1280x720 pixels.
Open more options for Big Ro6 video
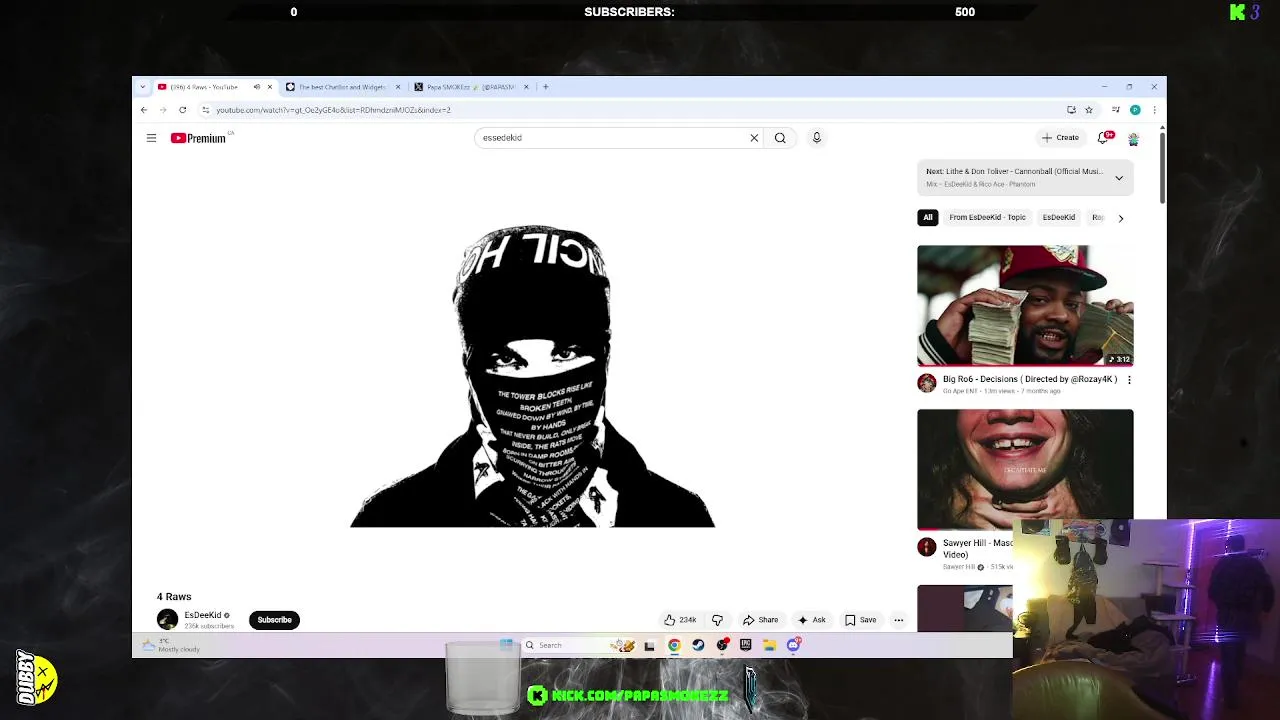pos(1129,380)
